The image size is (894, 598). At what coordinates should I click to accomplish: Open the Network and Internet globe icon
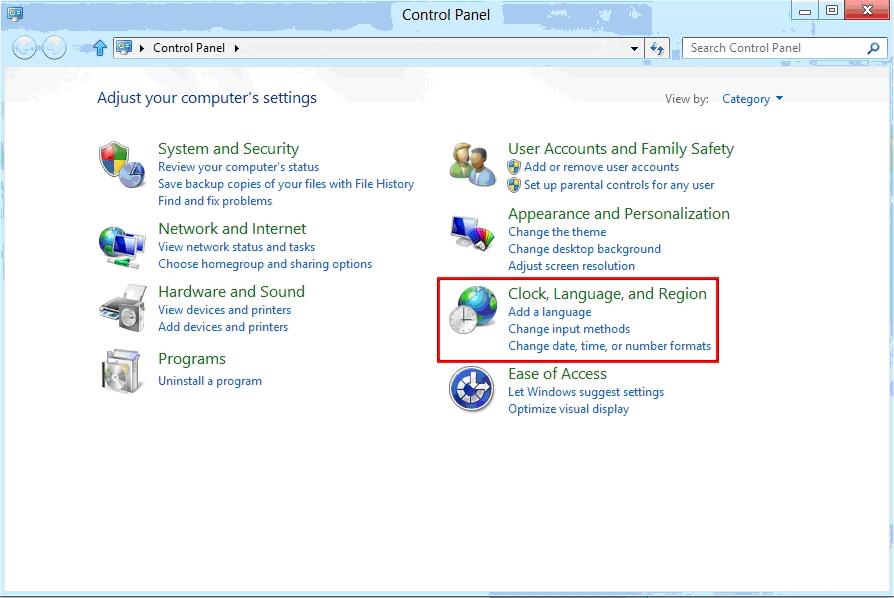[x=121, y=247]
